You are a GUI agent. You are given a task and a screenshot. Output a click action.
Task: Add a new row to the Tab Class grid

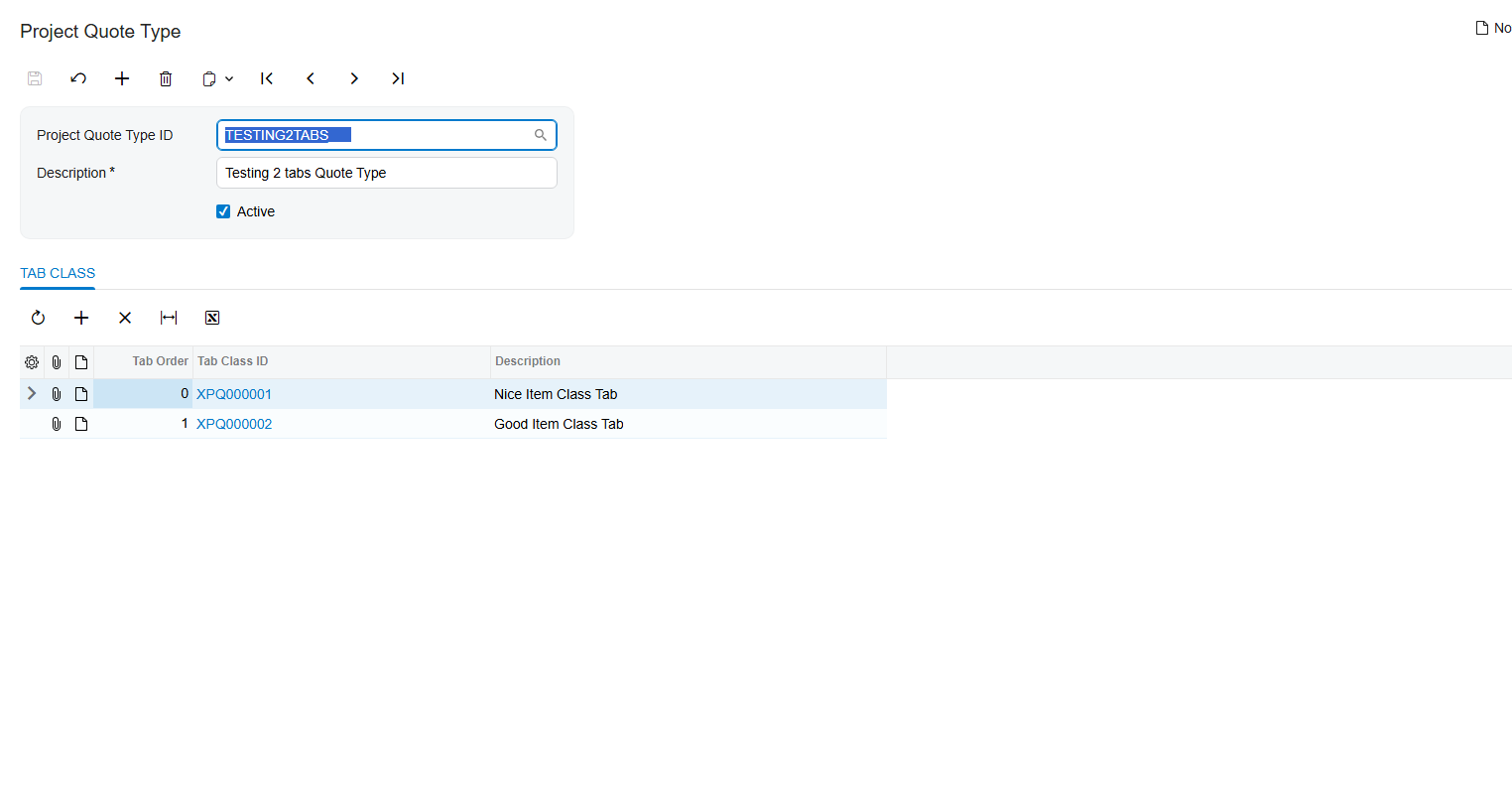(x=81, y=318)
